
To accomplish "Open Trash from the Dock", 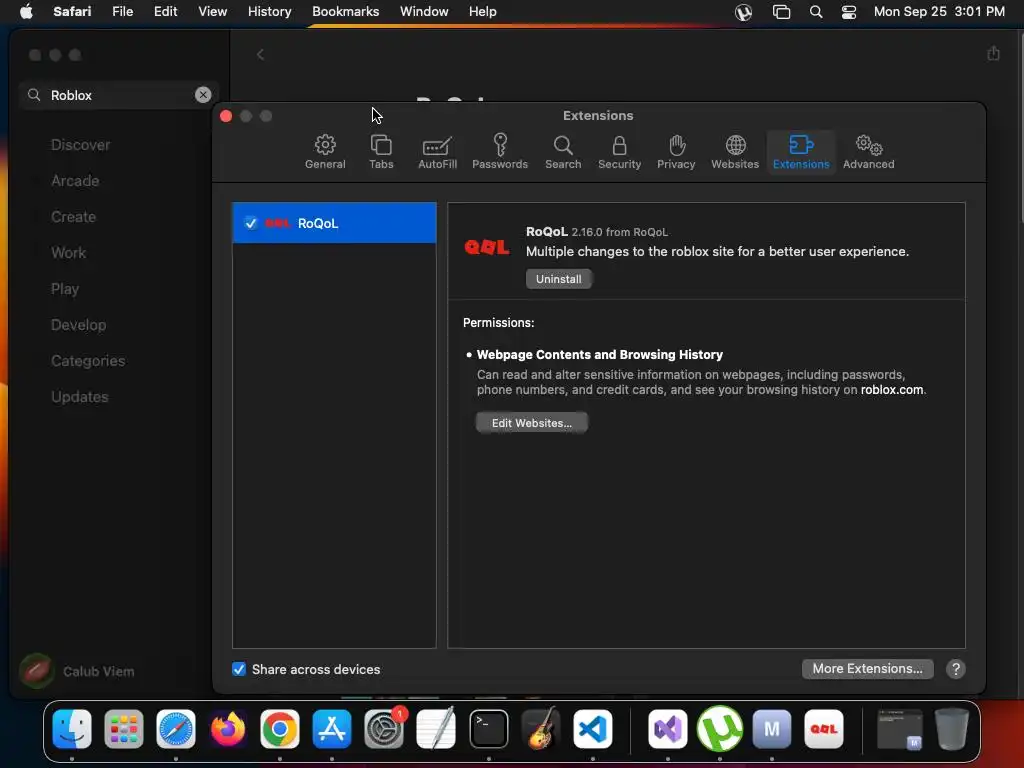I will click(952, 729).
